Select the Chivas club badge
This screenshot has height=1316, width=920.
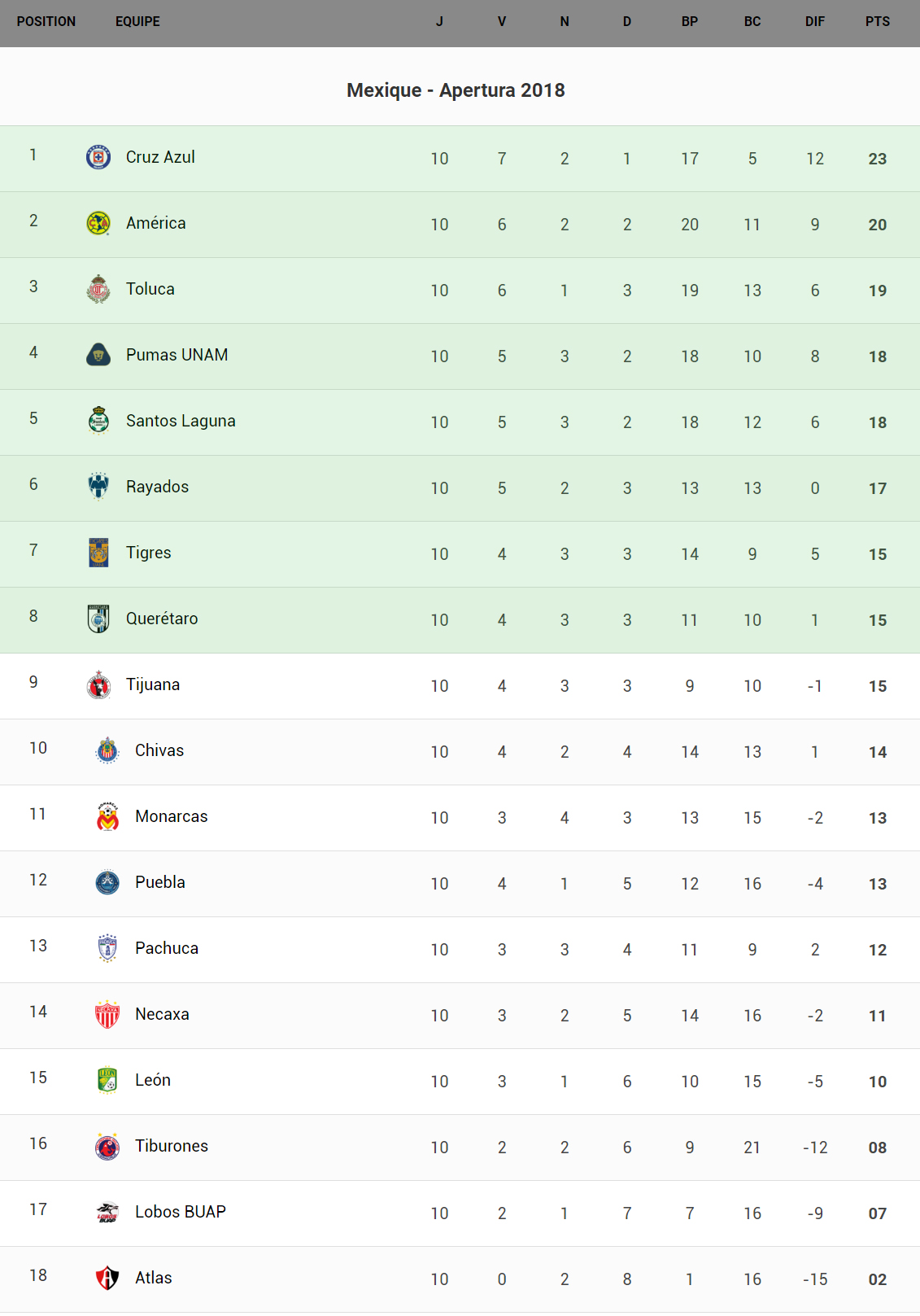107,750
